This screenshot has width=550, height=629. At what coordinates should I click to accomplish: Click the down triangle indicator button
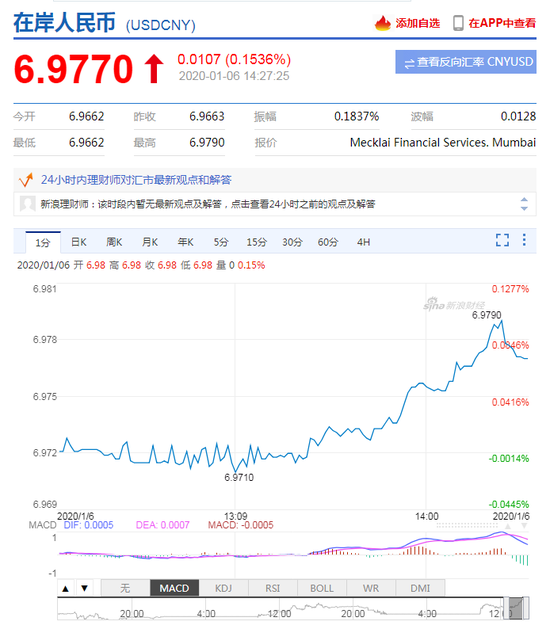pos(84,588)
